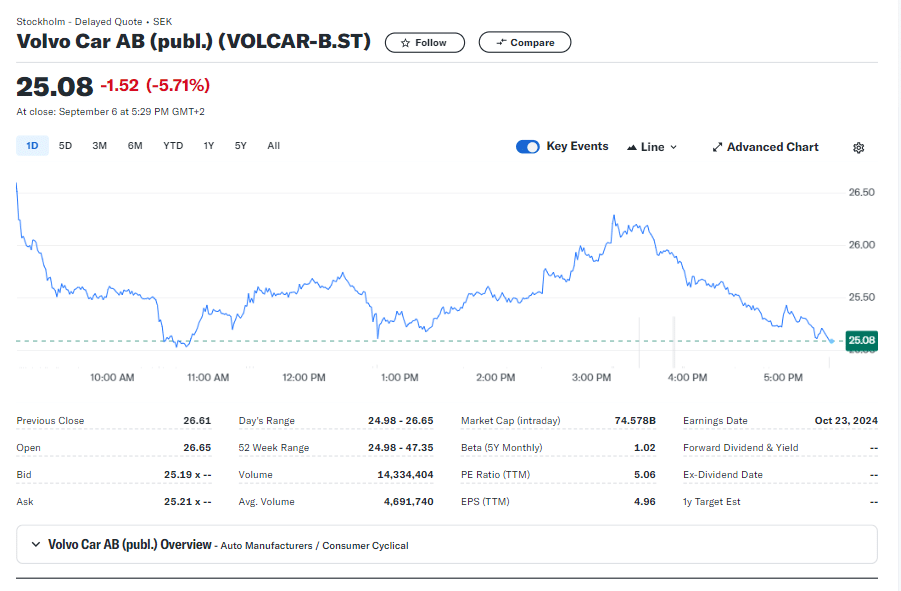Click the Key Events label
901x591 pixels.
577,146
